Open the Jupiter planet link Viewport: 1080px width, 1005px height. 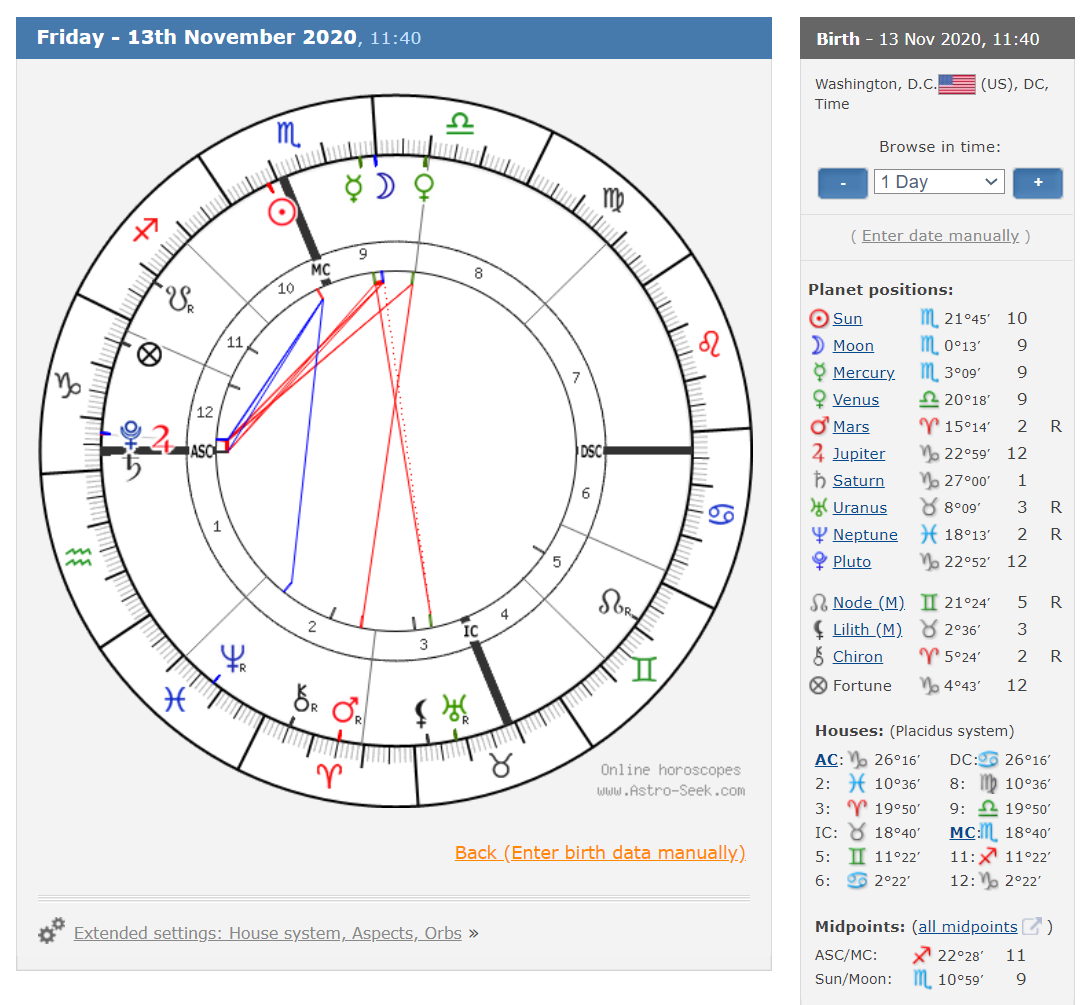click(x=859, y=454)
